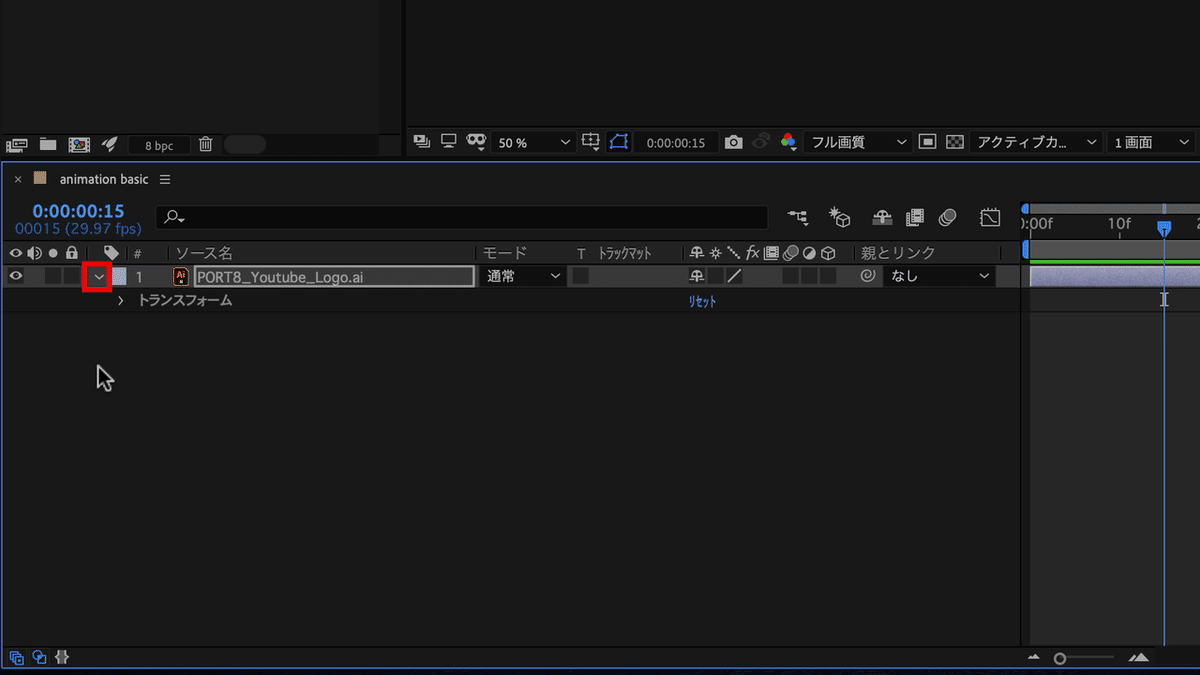Select layer 1 duration bar in timeline
Image resolution: width=1200 pixels, height=675 pixels.
tap(1114, 277)
